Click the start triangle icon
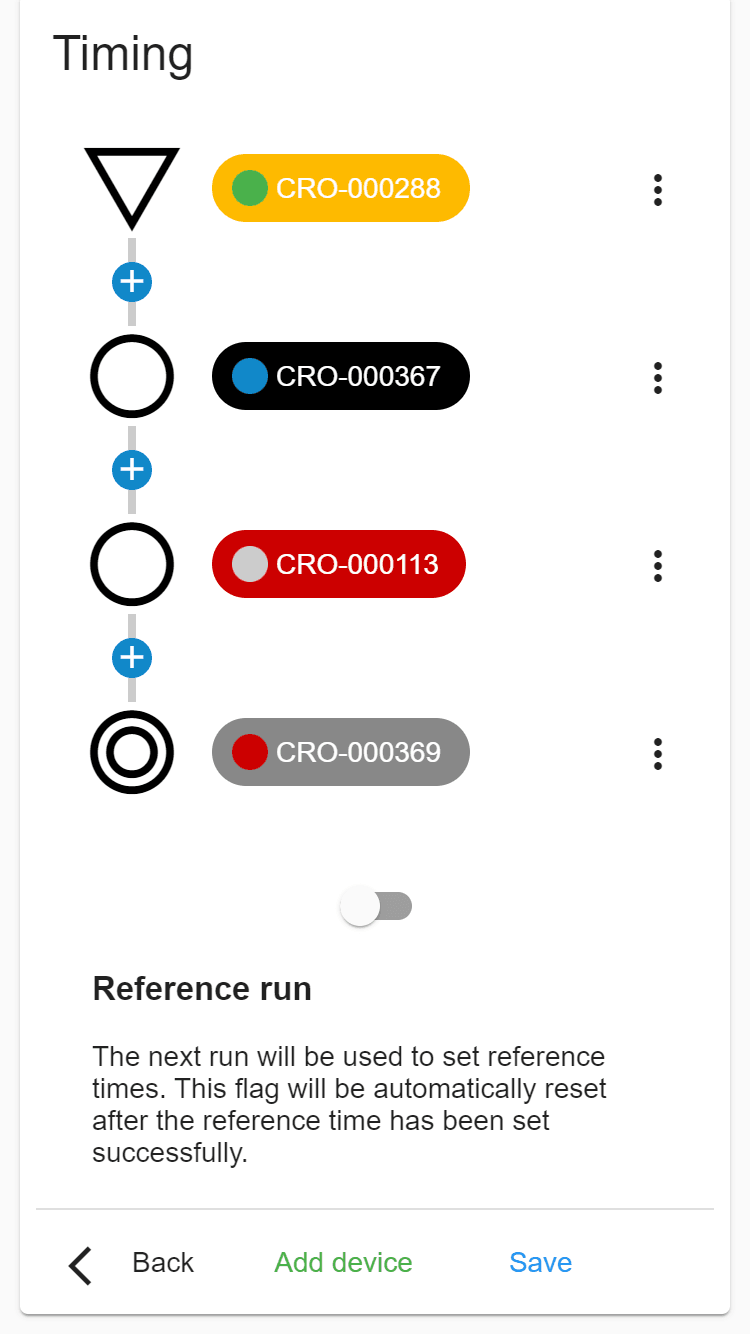Viewport: 750px width, 1334px height. coord(132,187)
